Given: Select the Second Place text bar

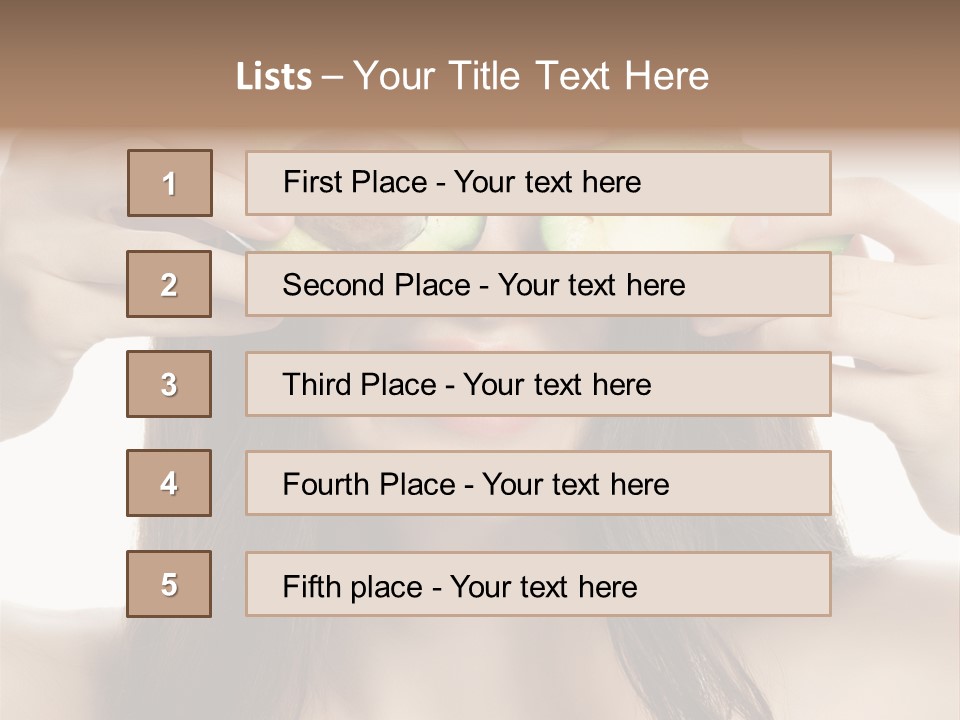Looking at the screenshot, I should (538, 284).
